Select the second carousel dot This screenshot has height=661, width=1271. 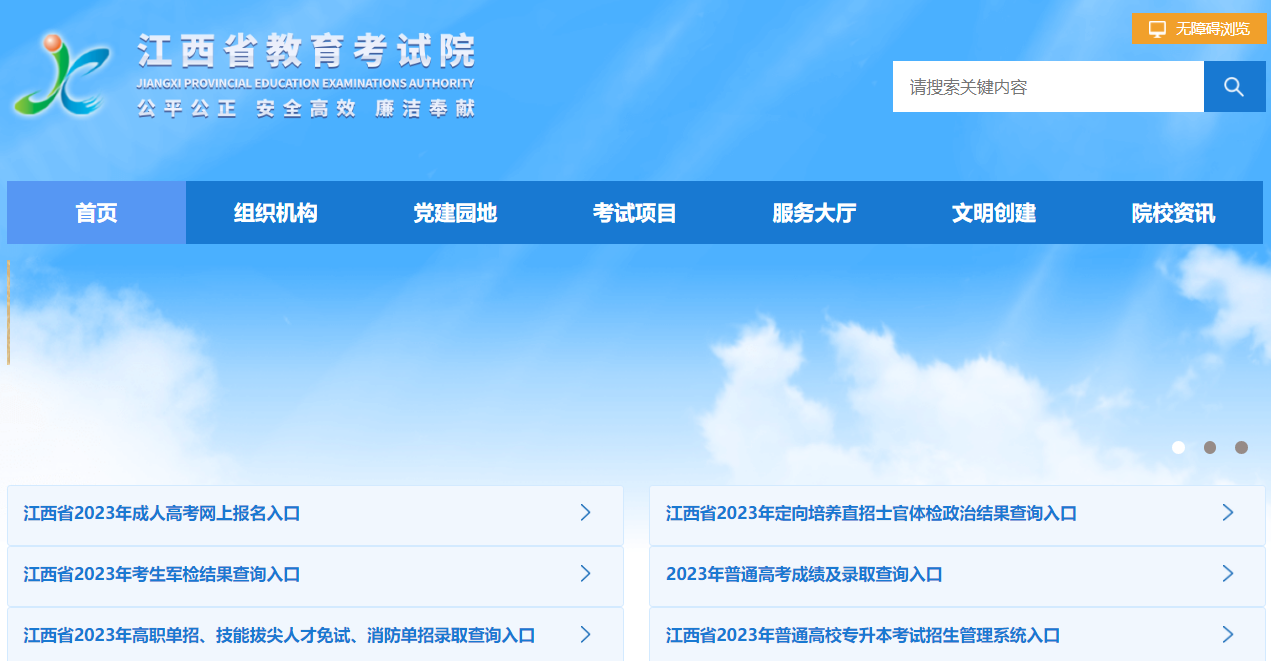tap(1210, 447)
